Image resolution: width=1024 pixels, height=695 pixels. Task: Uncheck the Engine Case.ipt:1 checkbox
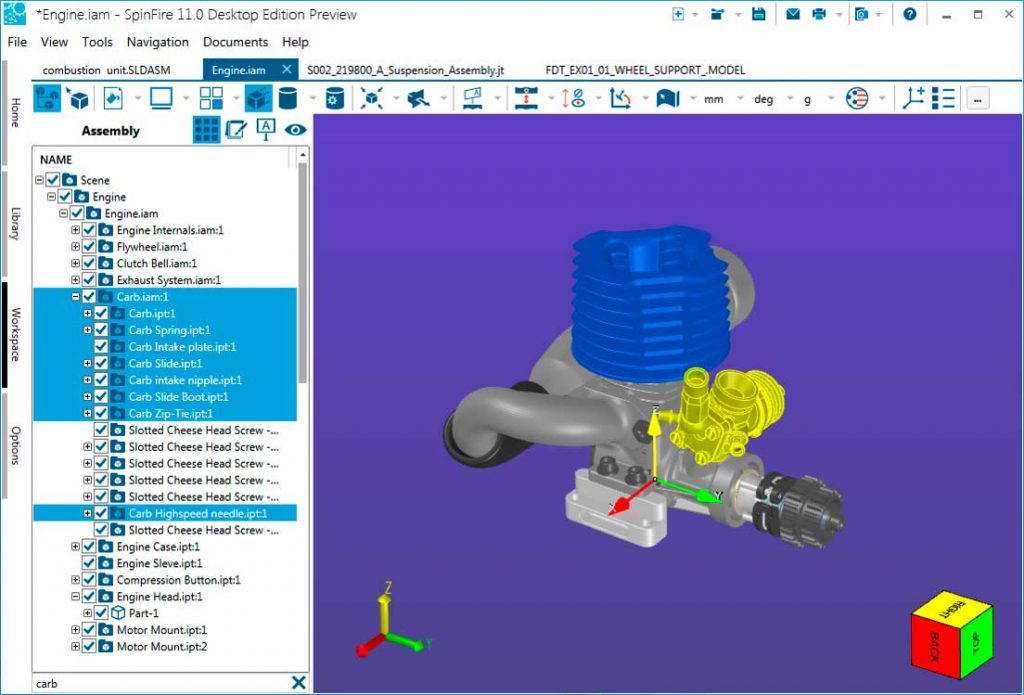click(89, 547)
